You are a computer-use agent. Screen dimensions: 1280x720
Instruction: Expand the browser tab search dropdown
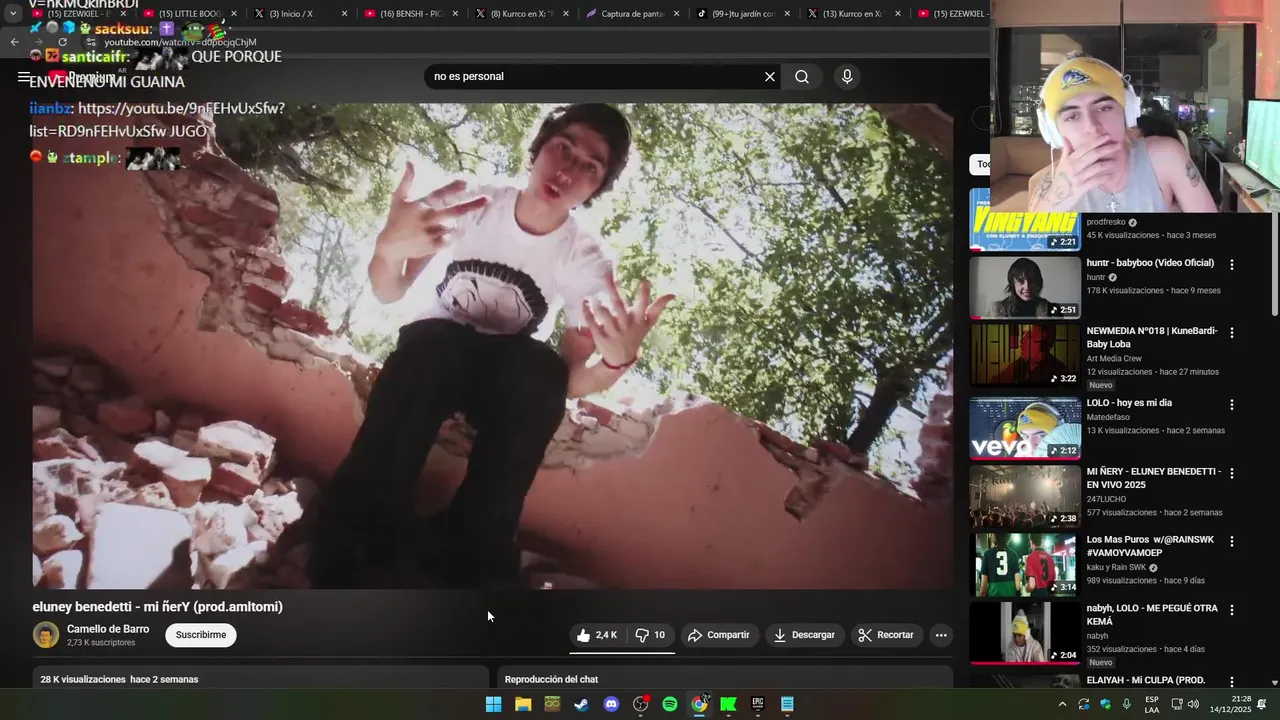click(13, 14)
